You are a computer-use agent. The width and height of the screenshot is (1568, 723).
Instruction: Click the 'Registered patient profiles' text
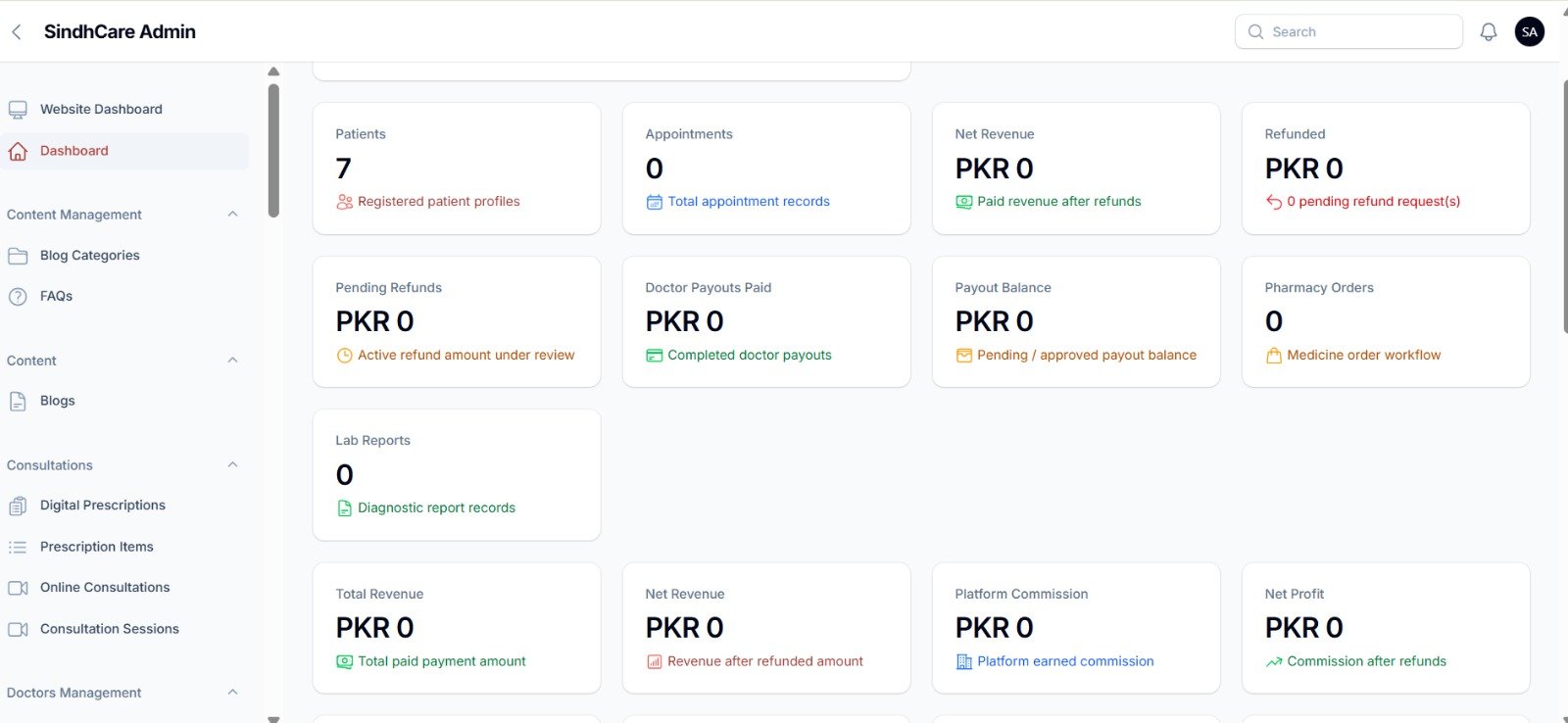coord(439,202)
